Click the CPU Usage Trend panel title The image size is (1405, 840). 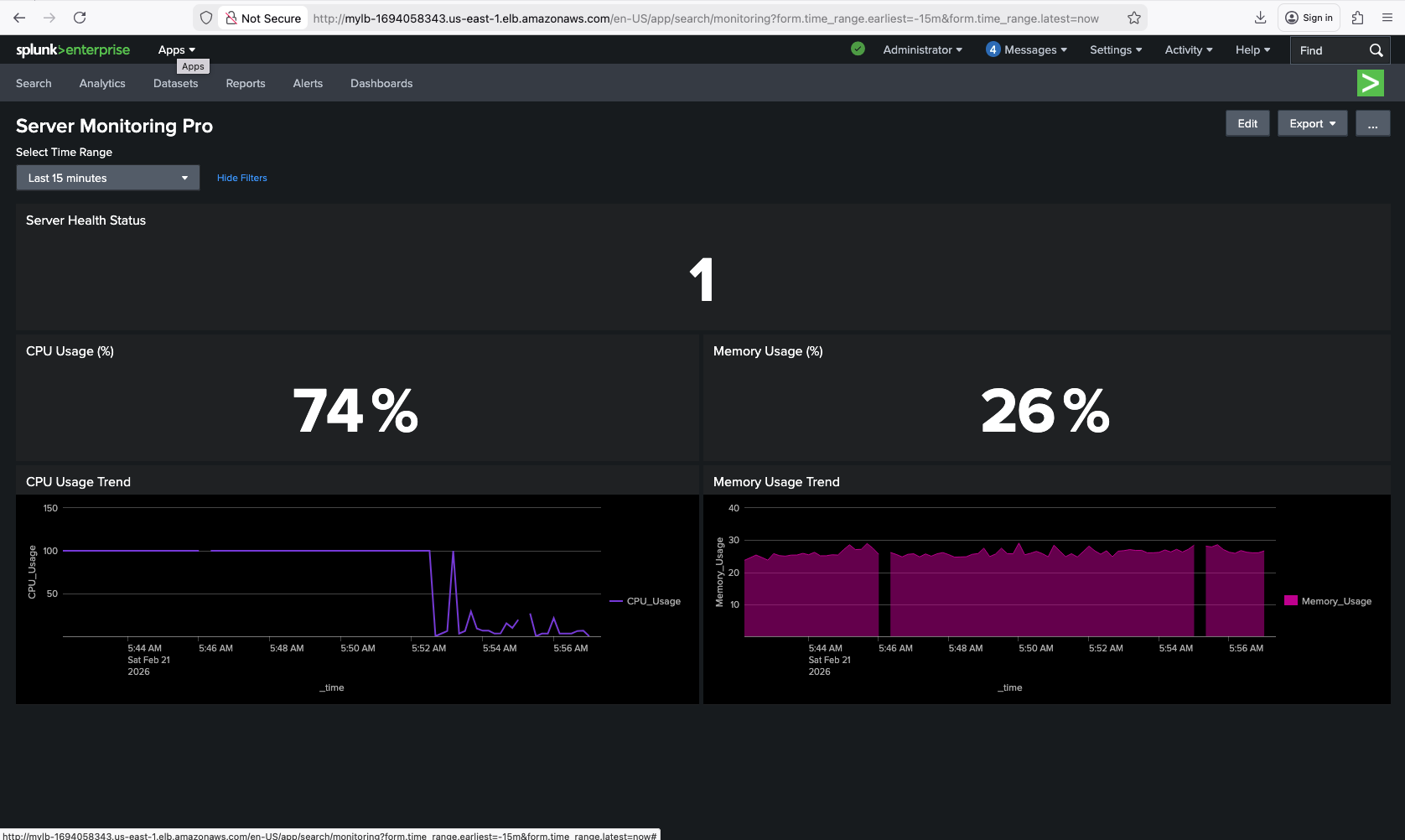point(78,482)
